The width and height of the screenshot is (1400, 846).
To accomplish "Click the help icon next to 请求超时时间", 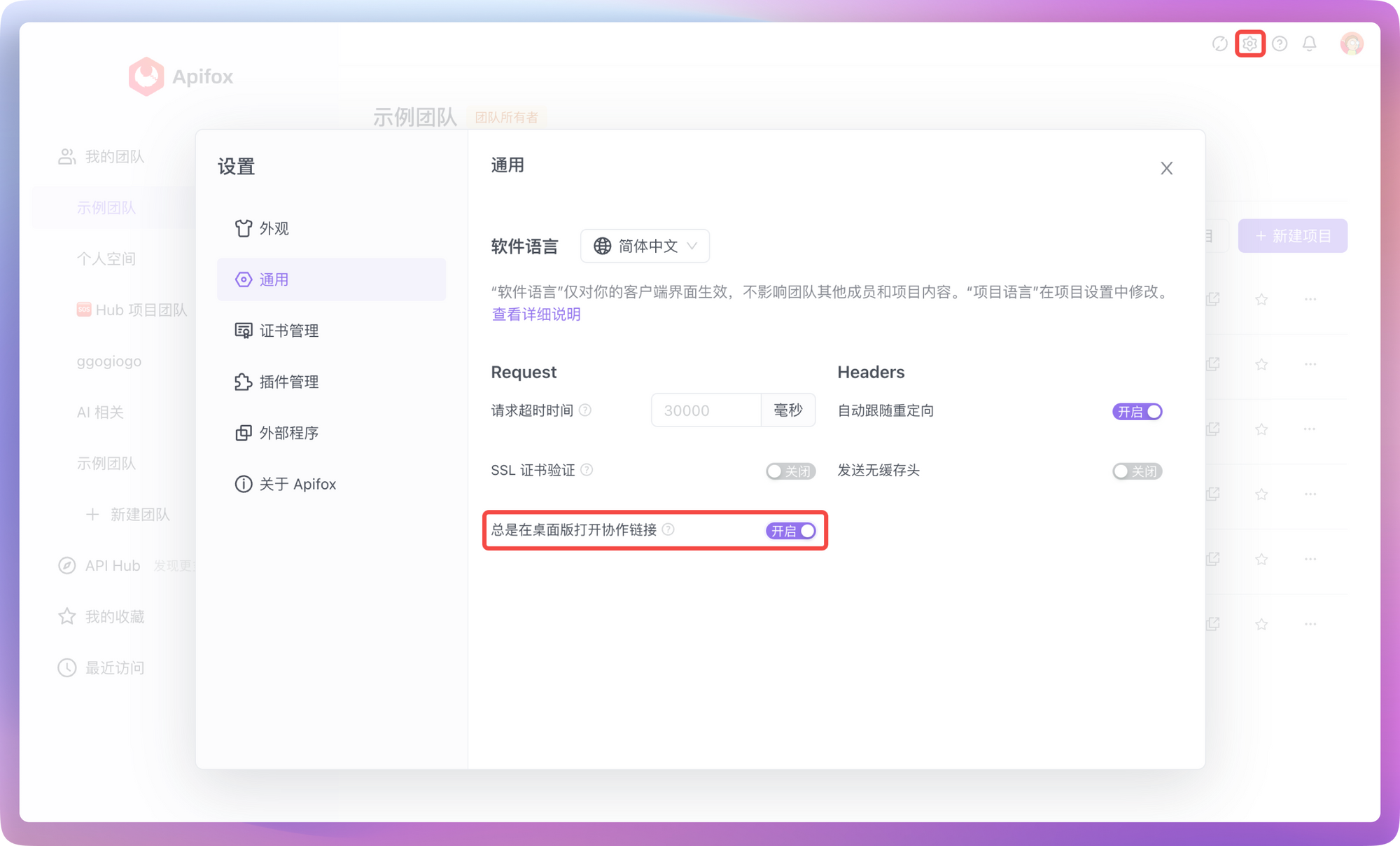I will click(x=585, y=410).
